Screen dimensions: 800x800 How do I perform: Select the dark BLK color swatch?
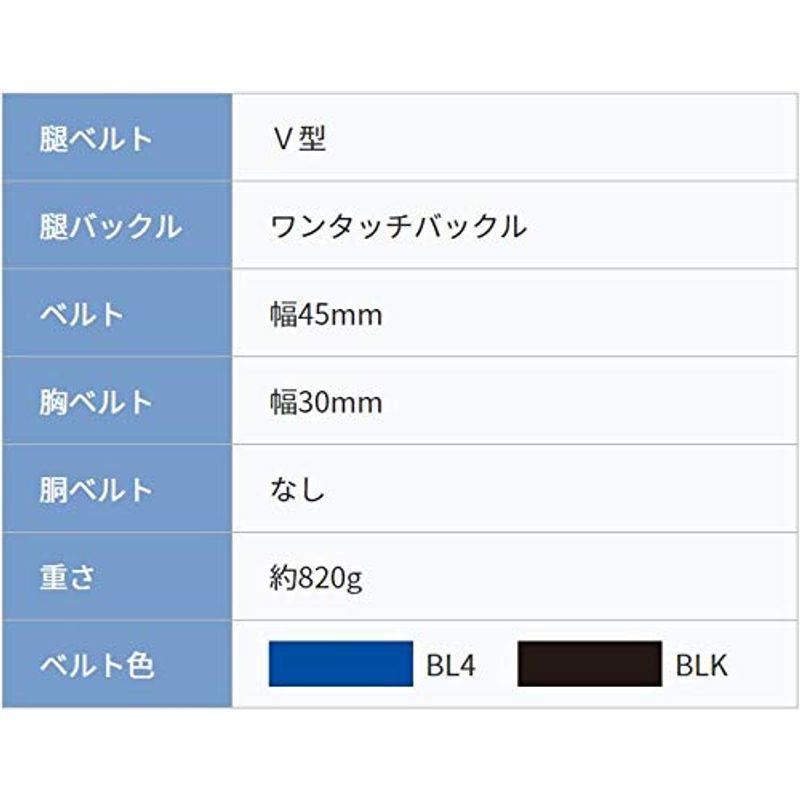pyautogui.click(x=590, y=664)
